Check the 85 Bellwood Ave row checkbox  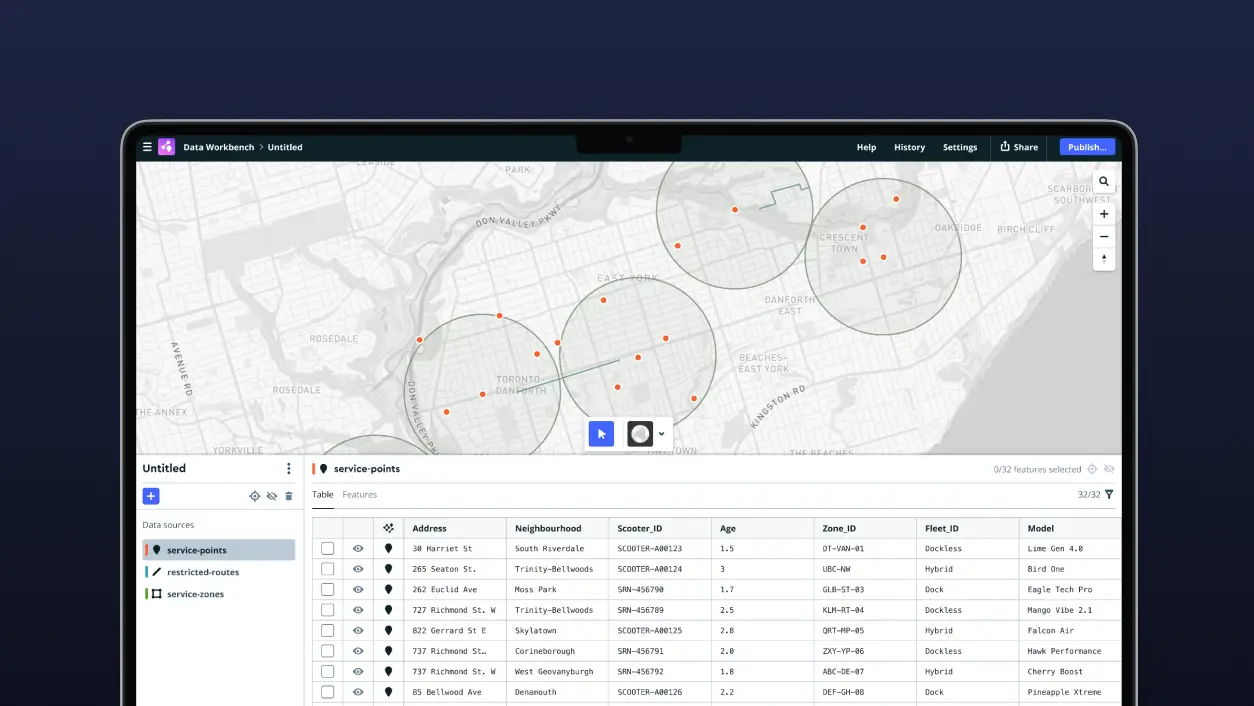pyautogui.click(x=327, y=692)
